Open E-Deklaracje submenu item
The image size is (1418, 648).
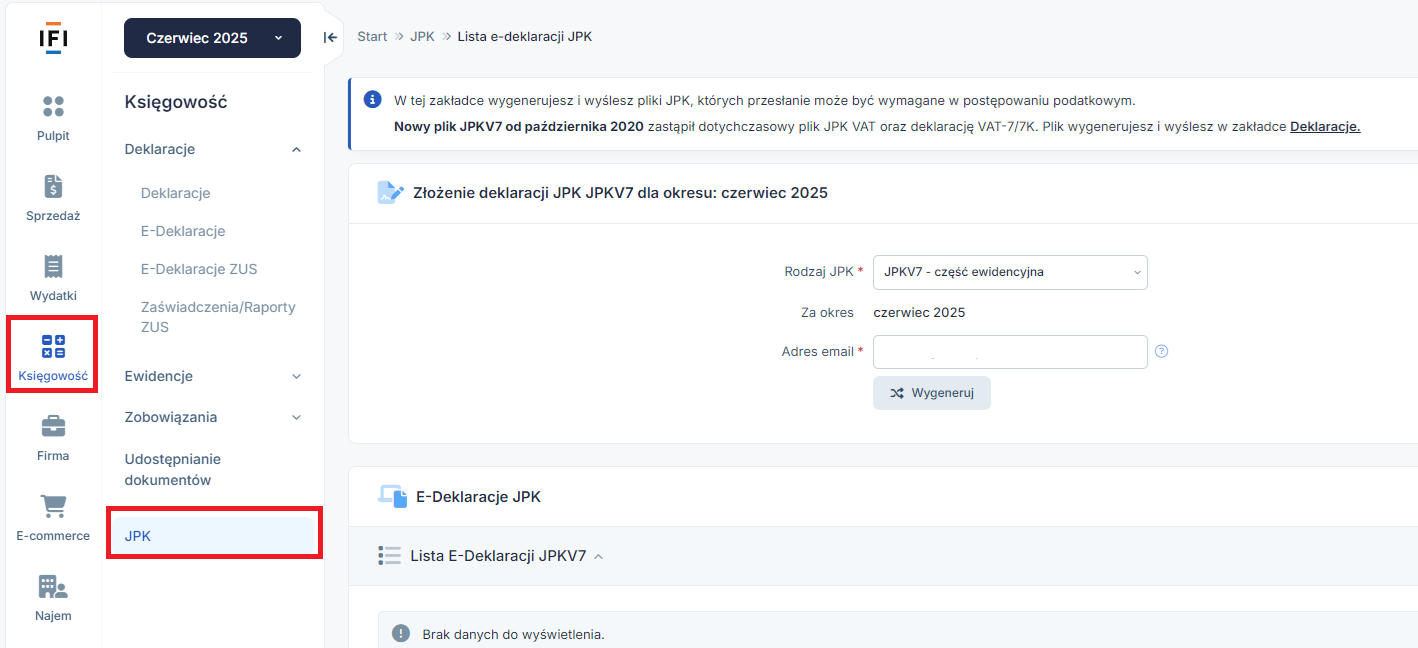[183, 231]
